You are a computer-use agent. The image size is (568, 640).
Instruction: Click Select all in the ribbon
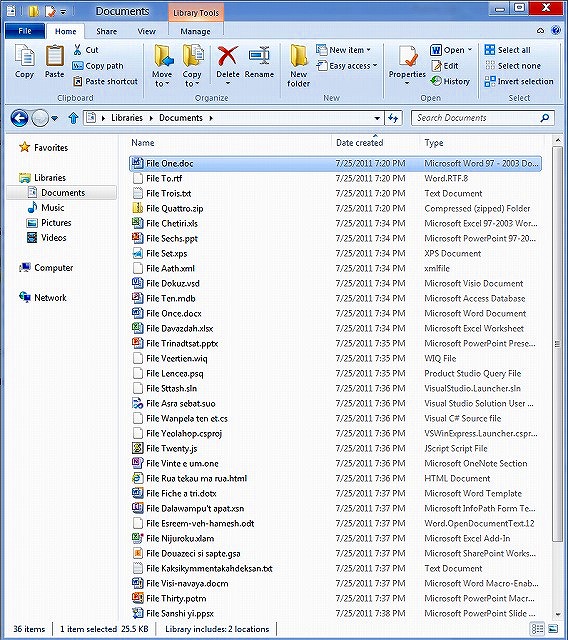[x=508, y=50]
